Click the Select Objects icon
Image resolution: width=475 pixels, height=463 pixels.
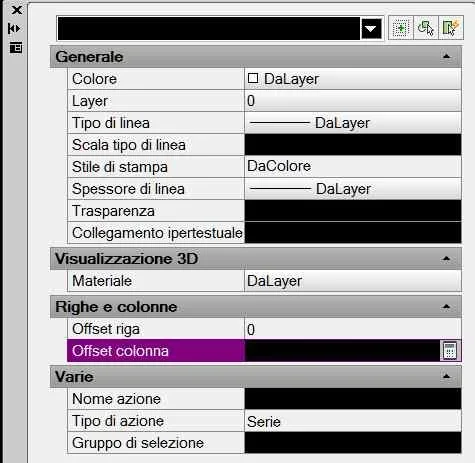tap(426, 28)
